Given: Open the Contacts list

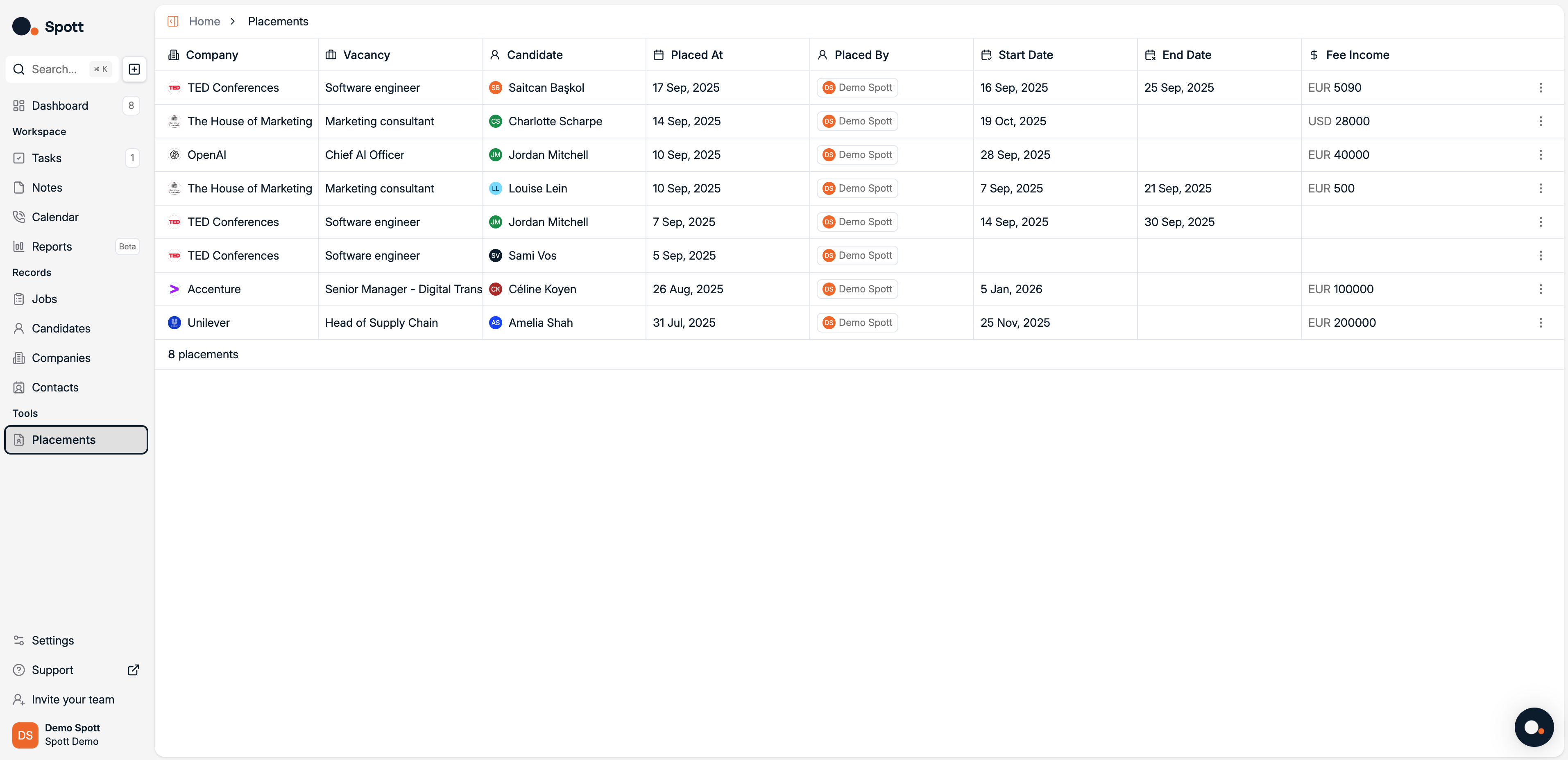Looking at the screenshot, I should coord(75,388).
